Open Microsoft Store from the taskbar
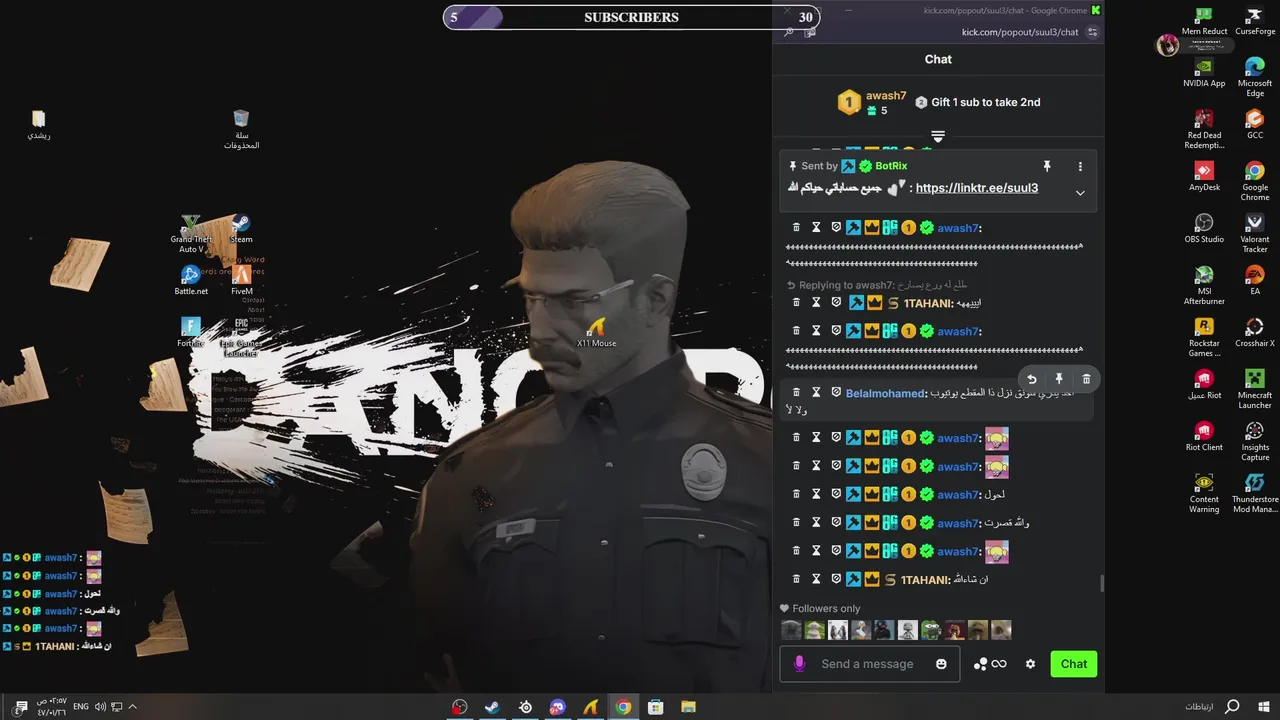1280x720 pixels. (656, 707)
